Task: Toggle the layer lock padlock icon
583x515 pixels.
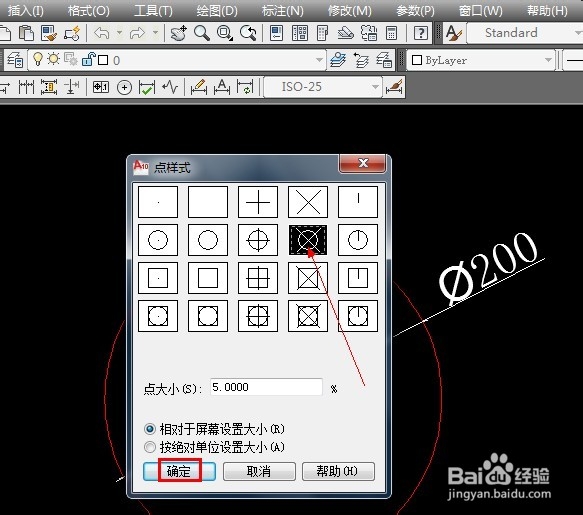Action: pos(89,59)
